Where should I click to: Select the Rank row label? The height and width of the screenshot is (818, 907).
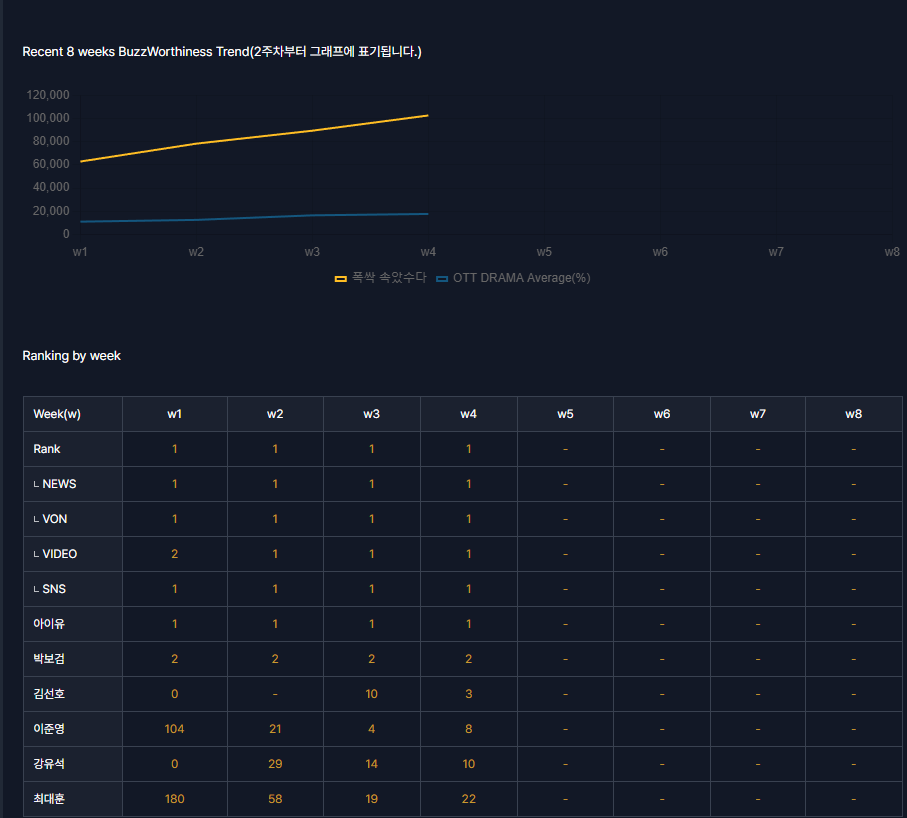coord(47,449)
